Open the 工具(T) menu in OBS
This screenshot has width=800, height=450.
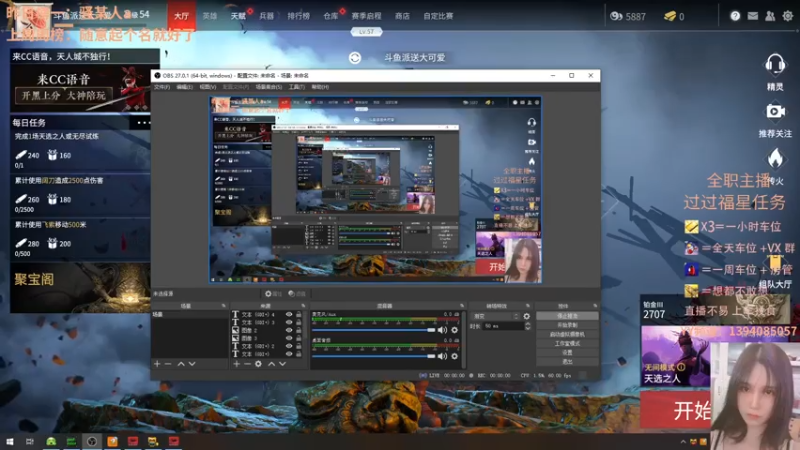tap(296, 87)
